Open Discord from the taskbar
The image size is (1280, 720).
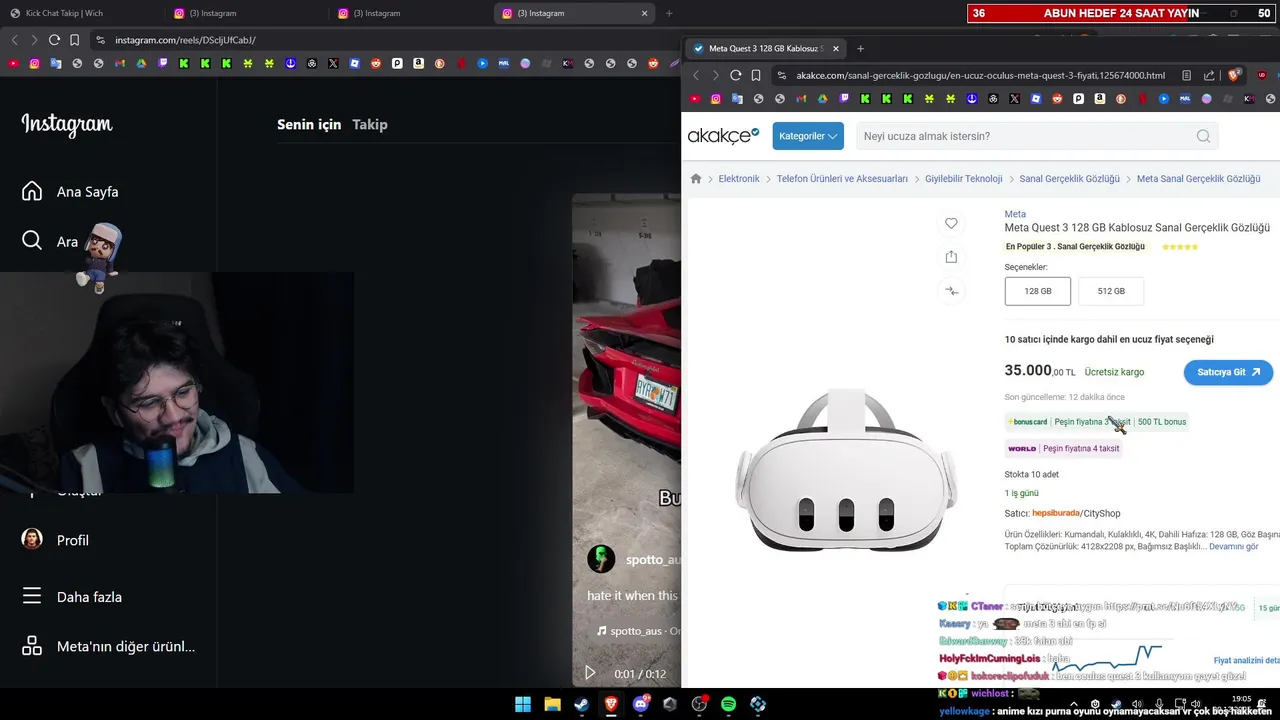pos(640,704)
